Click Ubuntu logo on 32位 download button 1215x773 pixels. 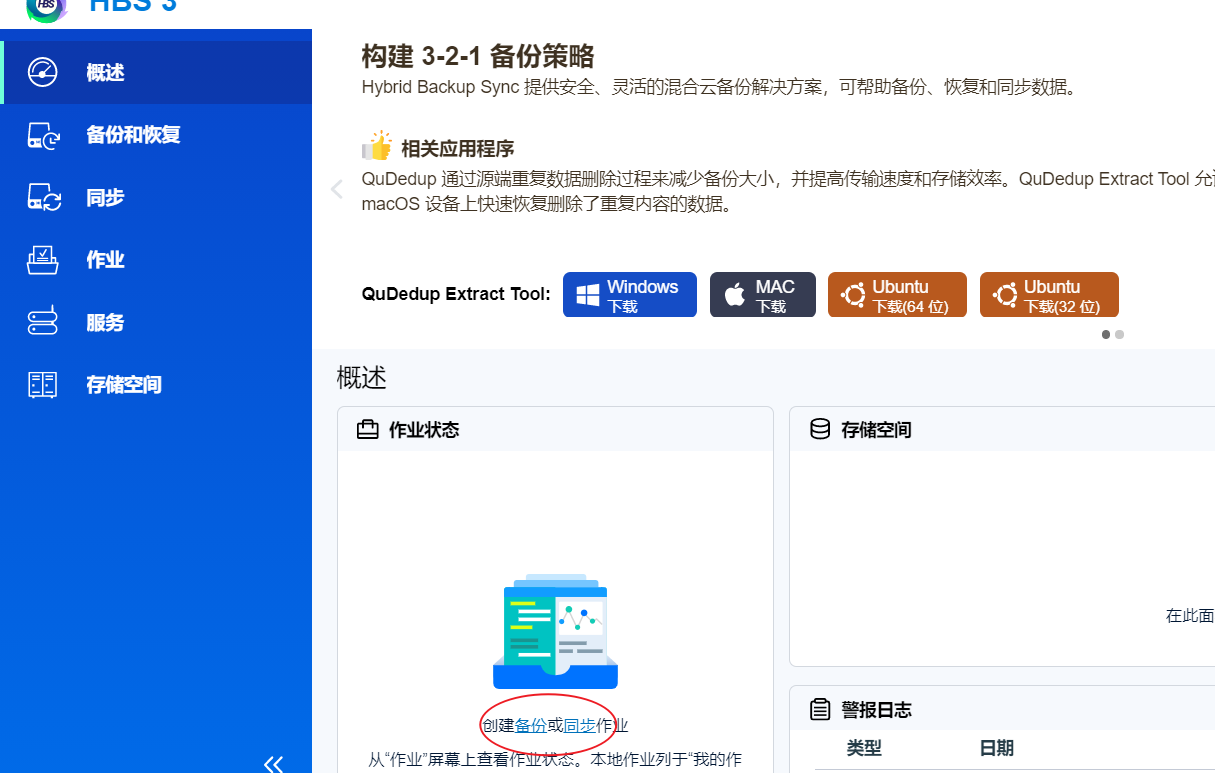(x=1005, y=295)
